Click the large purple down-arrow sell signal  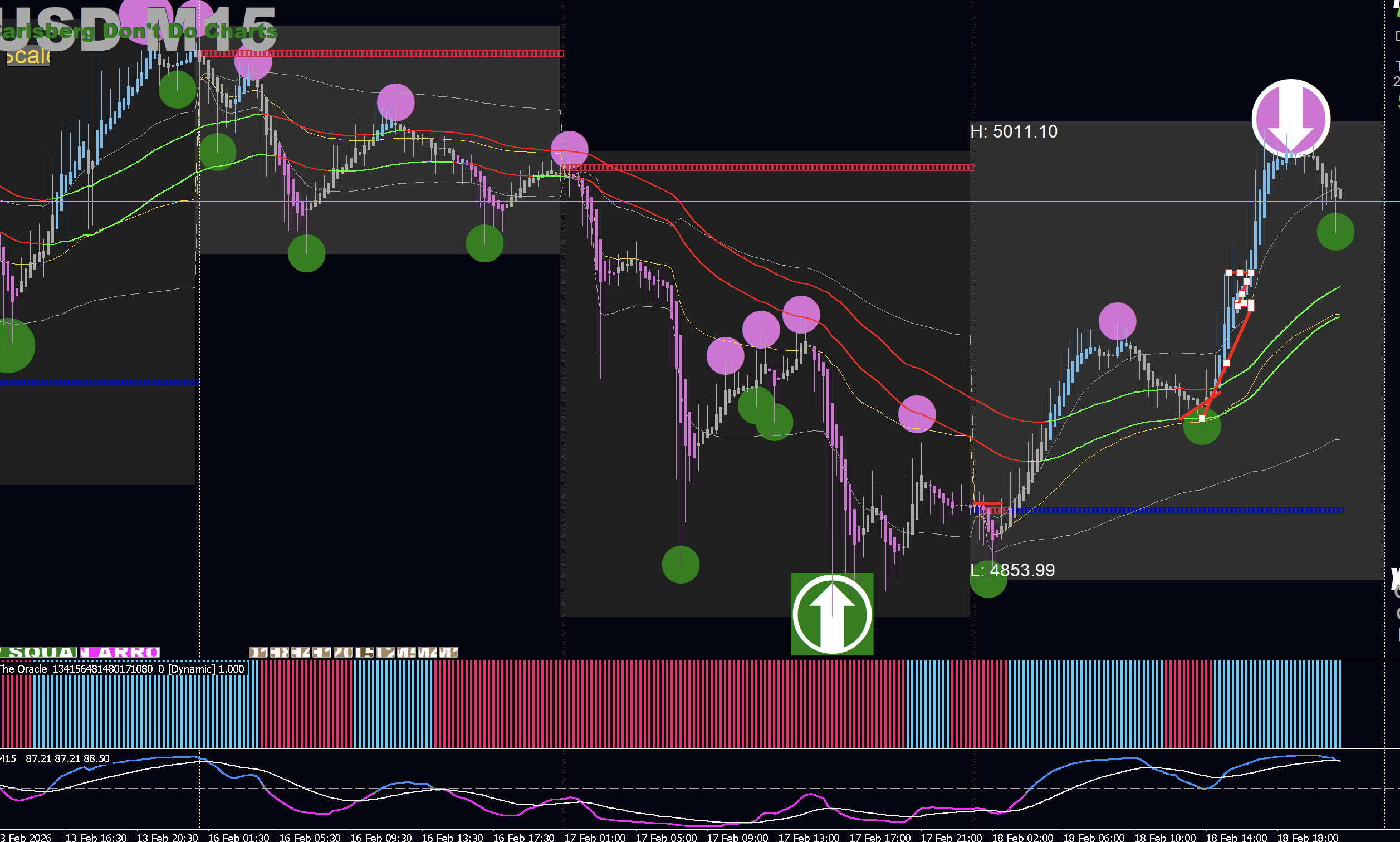point(1290,119)
